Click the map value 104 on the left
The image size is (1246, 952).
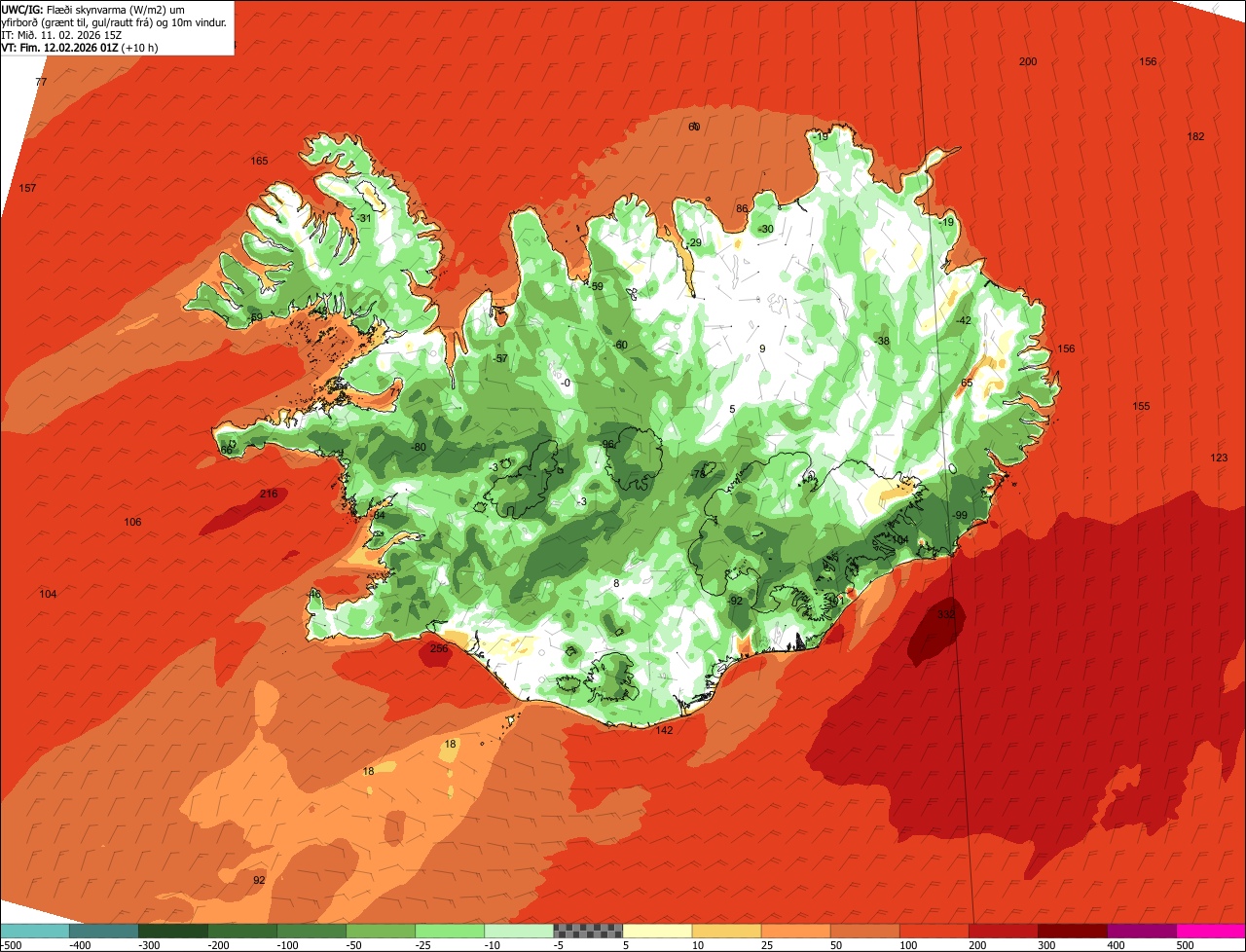click(x=48, y=594)
